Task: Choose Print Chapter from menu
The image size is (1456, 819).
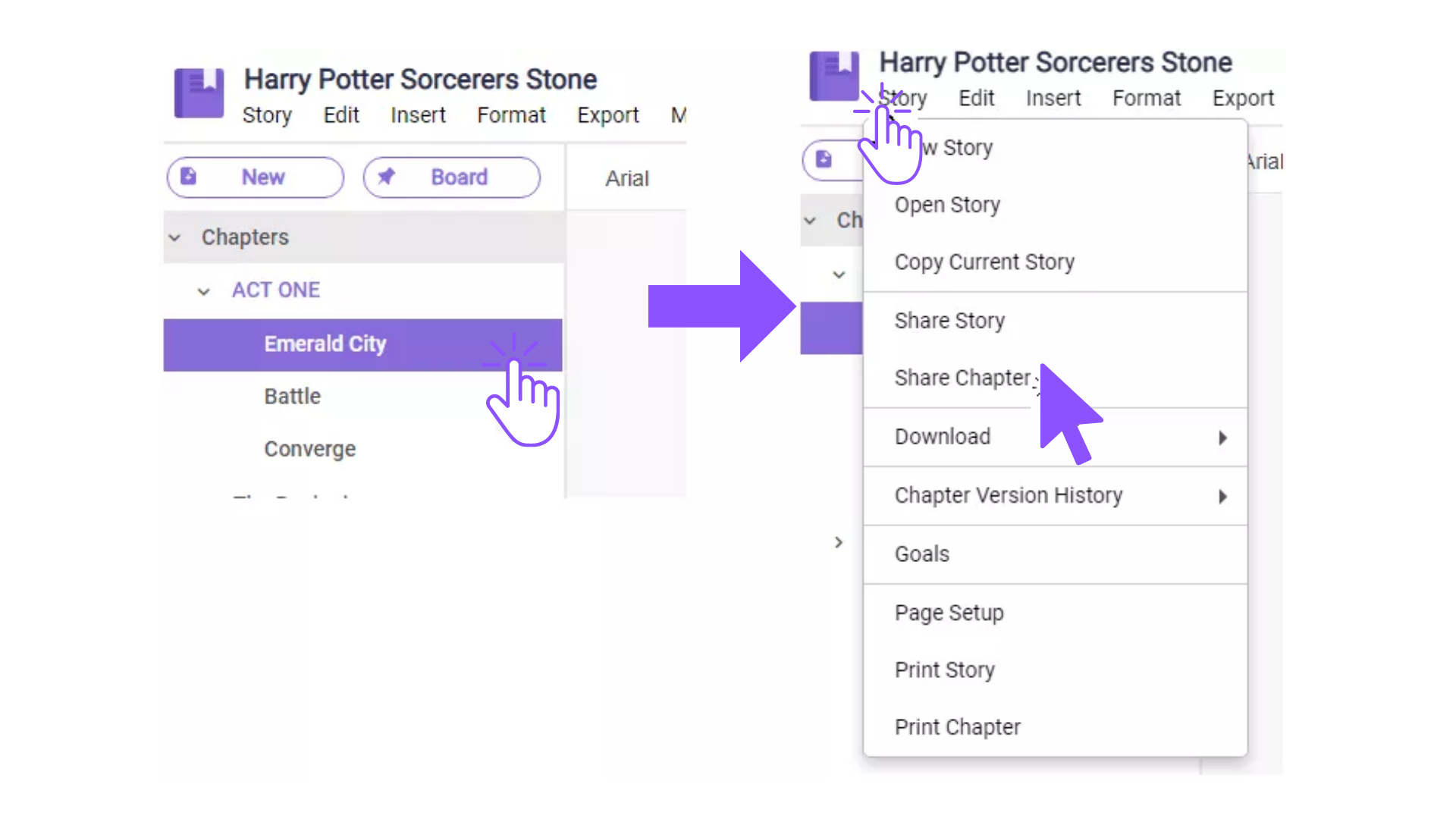Action: [957, 727]
